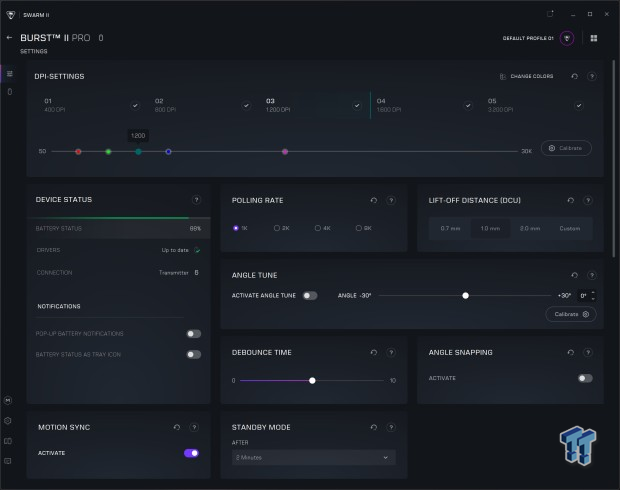Open help for Lift-Off Distance panel
The width and height of the screenshot is (620, 490).
coord(589,200)
